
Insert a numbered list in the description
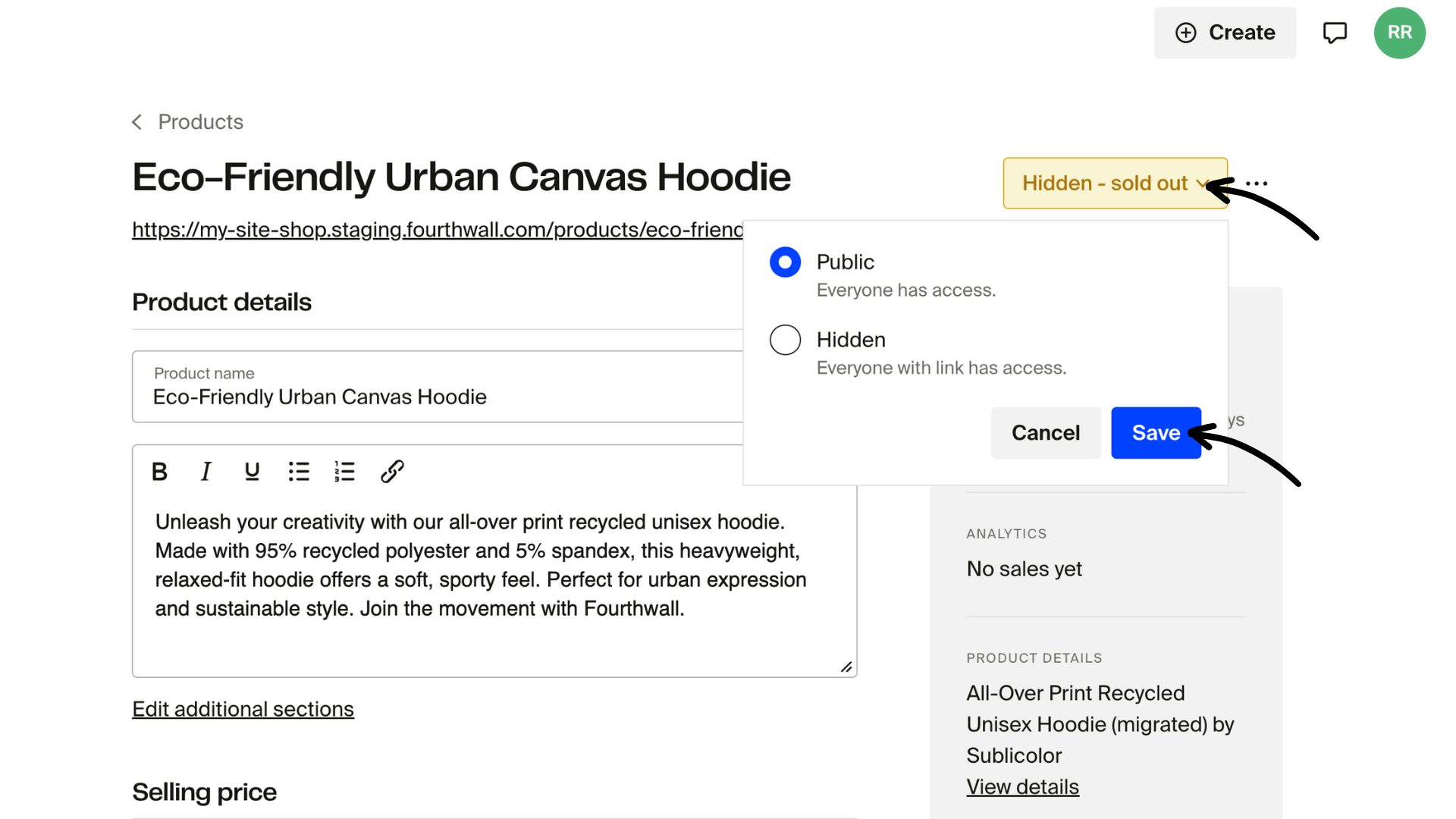point(345,471)
